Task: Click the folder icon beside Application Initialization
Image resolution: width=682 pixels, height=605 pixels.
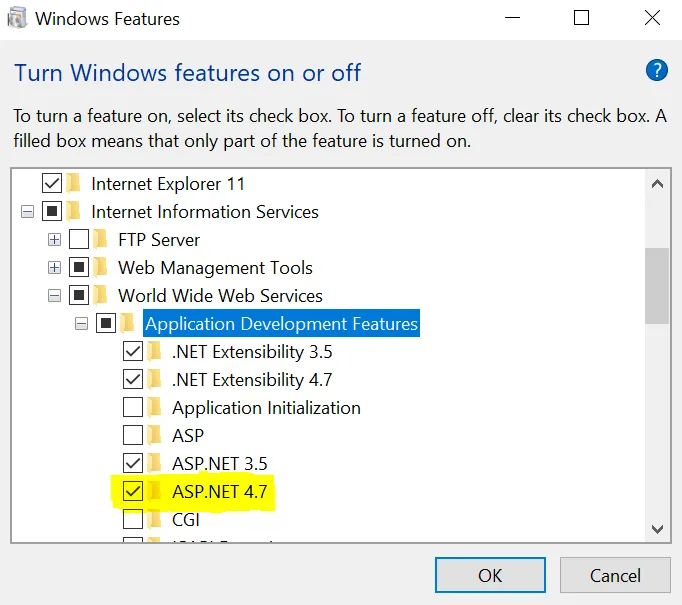Action: click(x=155, y=408)
